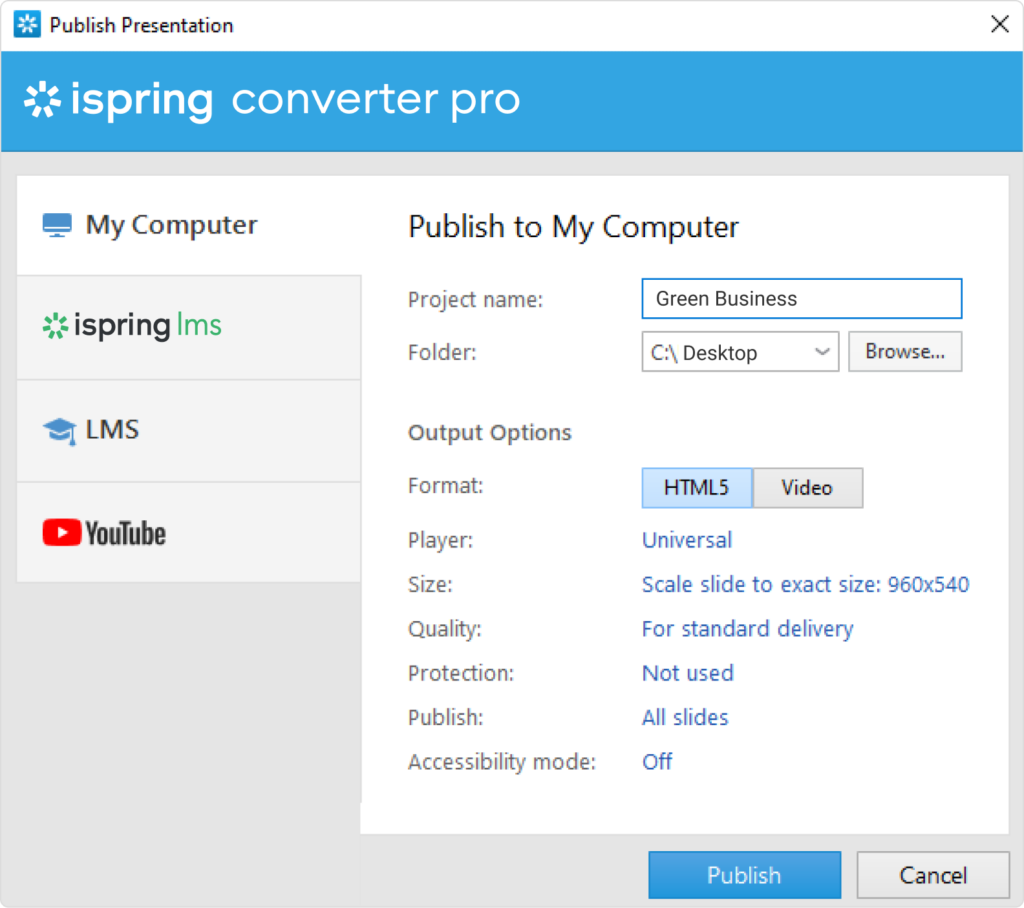This screenshot has height=908, width=1024.
Task: Open the Accessibility mode Off link
Action: (x=657, y=762)
